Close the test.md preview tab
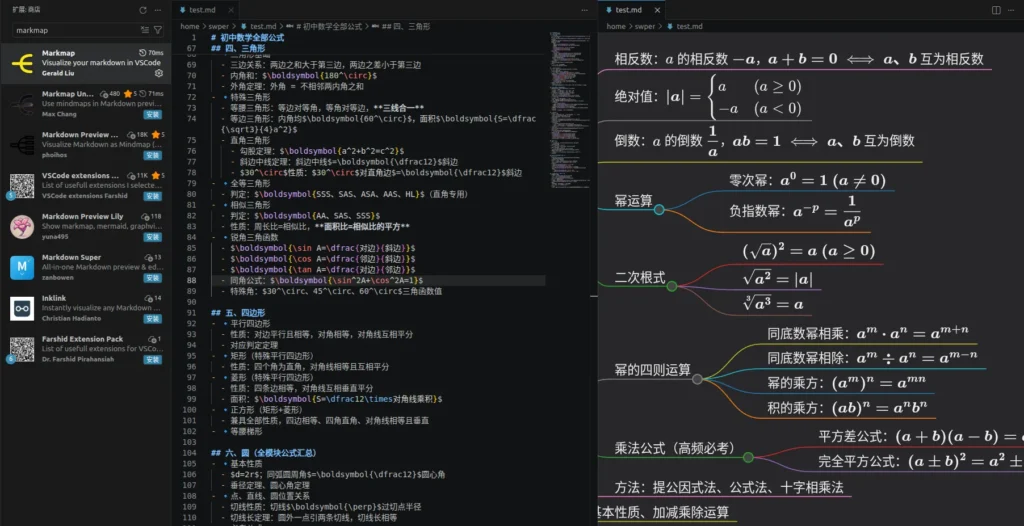 pyautogui.click(x=657, y=10)
